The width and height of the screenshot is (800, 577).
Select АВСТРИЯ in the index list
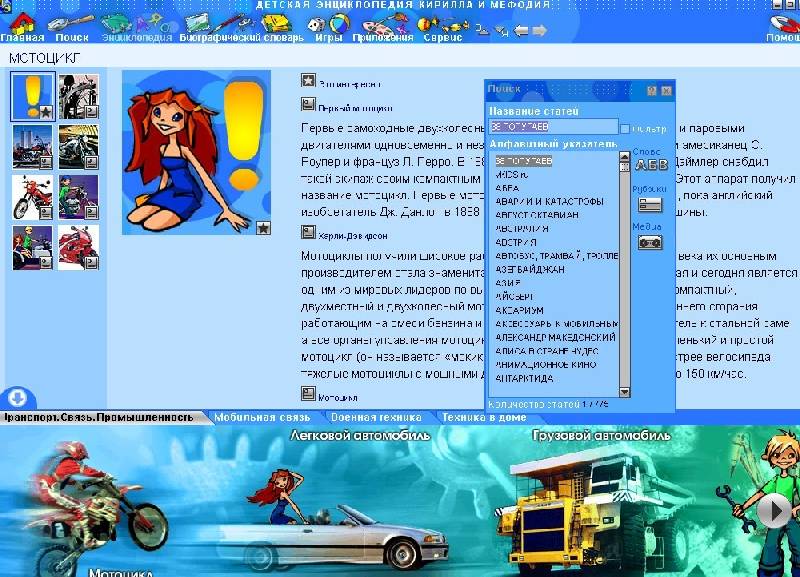tap(516, 242)
